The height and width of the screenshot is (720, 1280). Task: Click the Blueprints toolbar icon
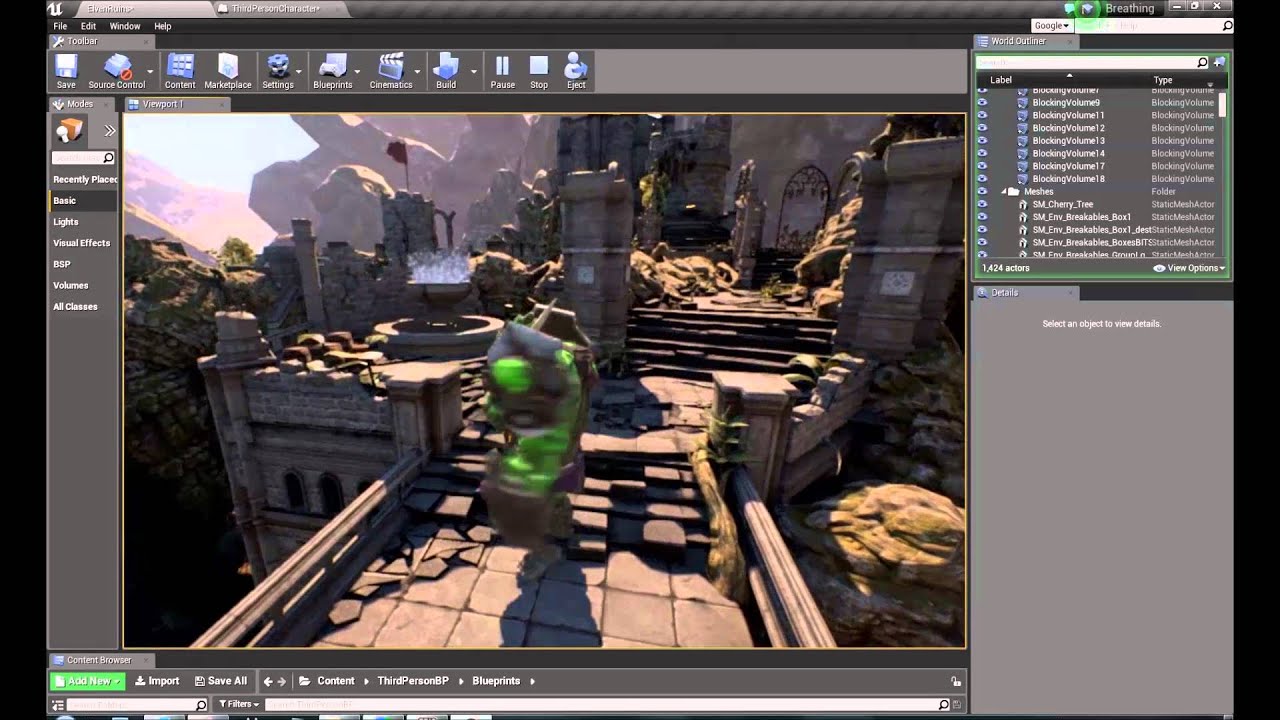click(332, 71)
